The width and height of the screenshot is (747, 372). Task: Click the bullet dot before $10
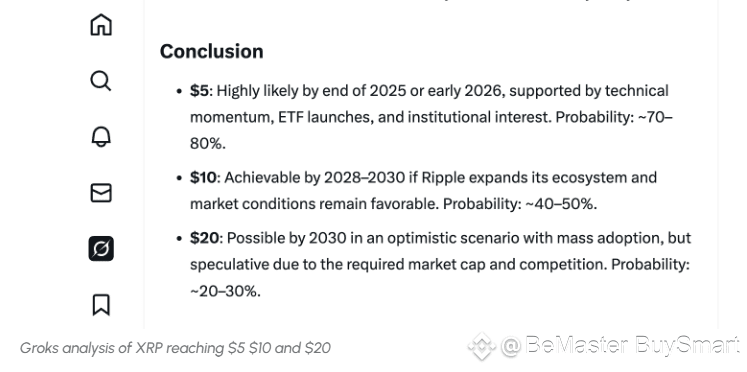pos(179,178)
